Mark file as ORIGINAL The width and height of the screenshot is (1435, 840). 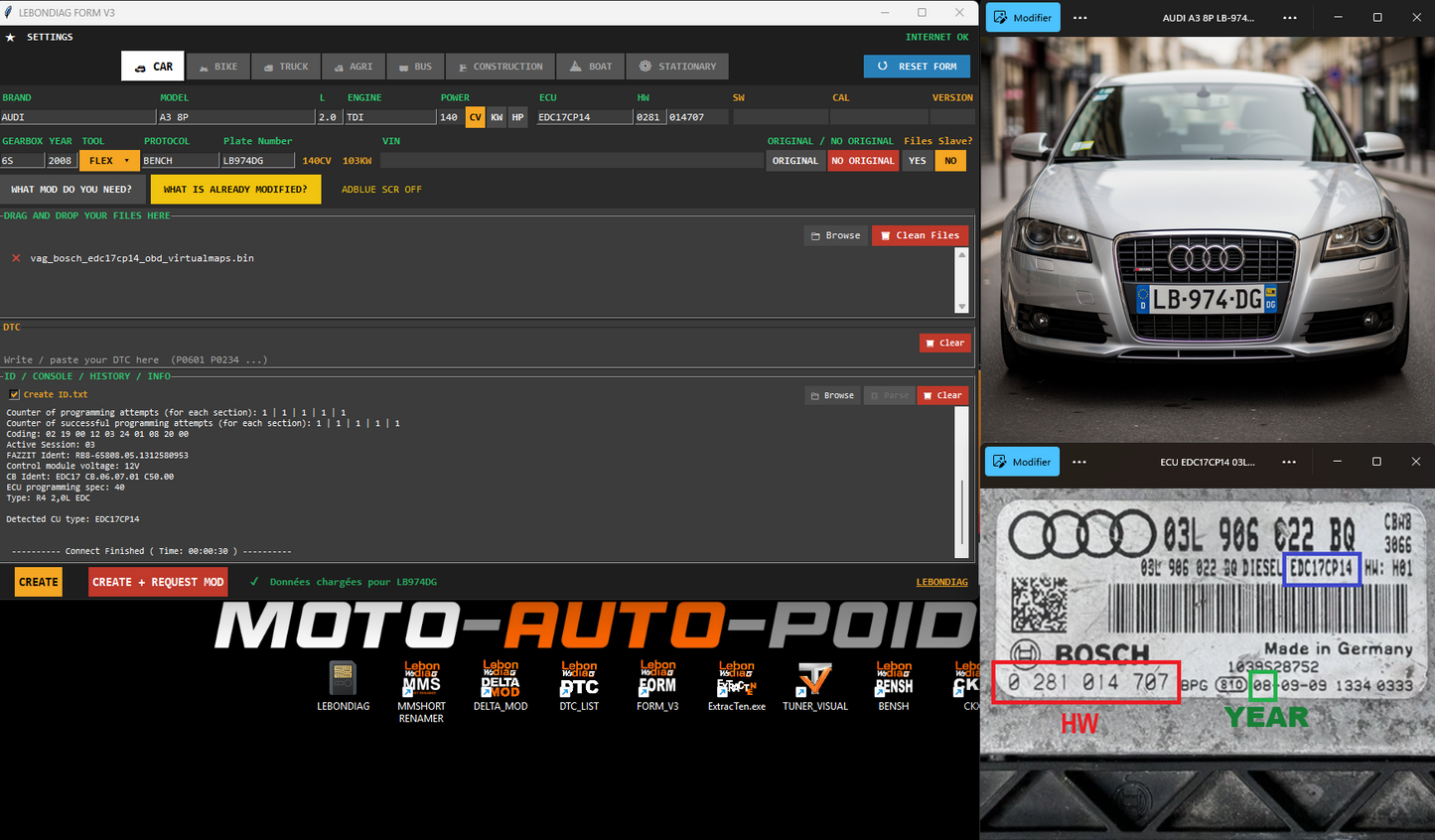[795, 161]
